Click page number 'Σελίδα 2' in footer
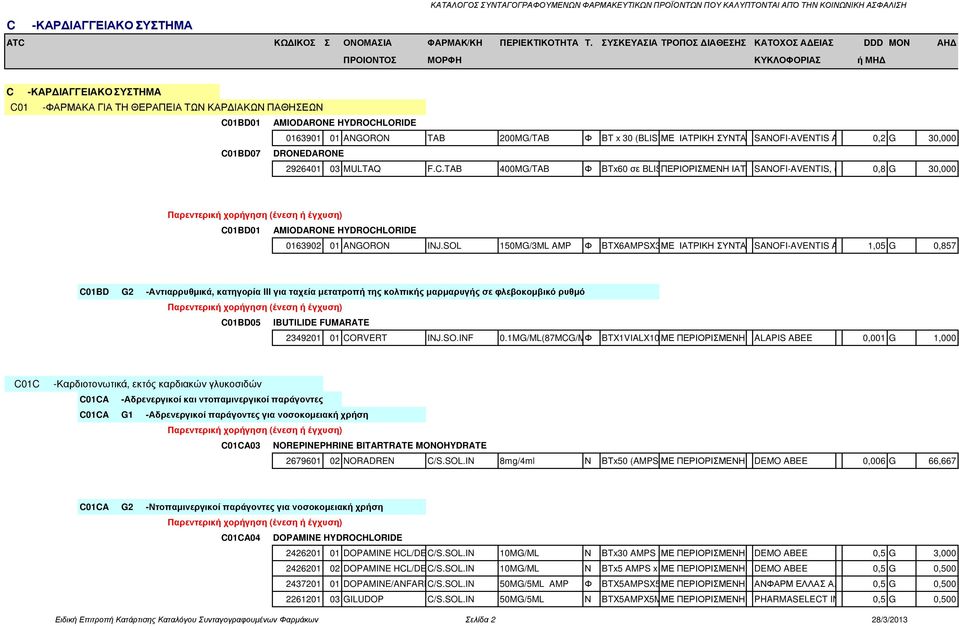The width and height of the screenshot is (959, 626). pos(481,620)
